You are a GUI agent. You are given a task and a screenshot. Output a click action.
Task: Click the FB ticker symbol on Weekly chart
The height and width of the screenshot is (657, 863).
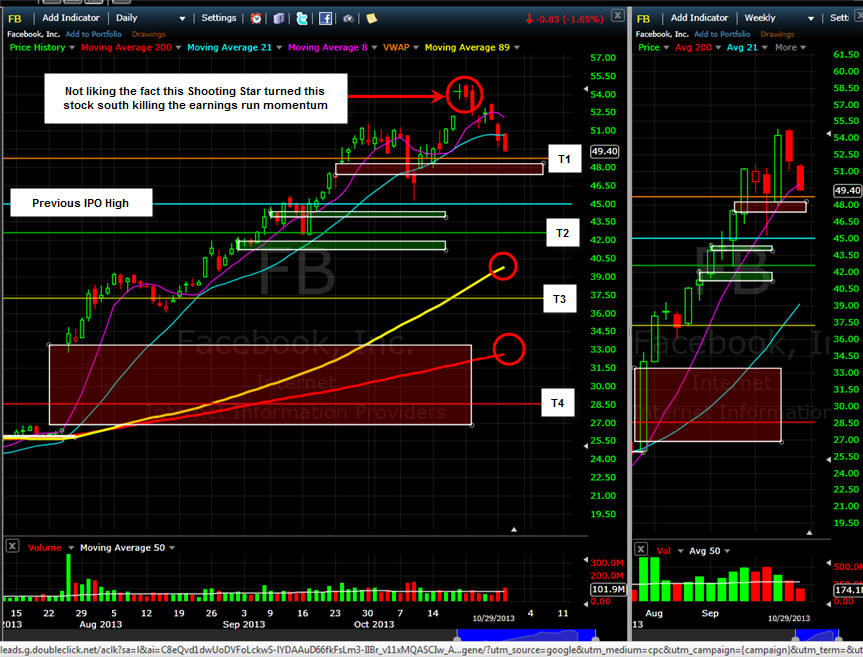click(643, 19)
